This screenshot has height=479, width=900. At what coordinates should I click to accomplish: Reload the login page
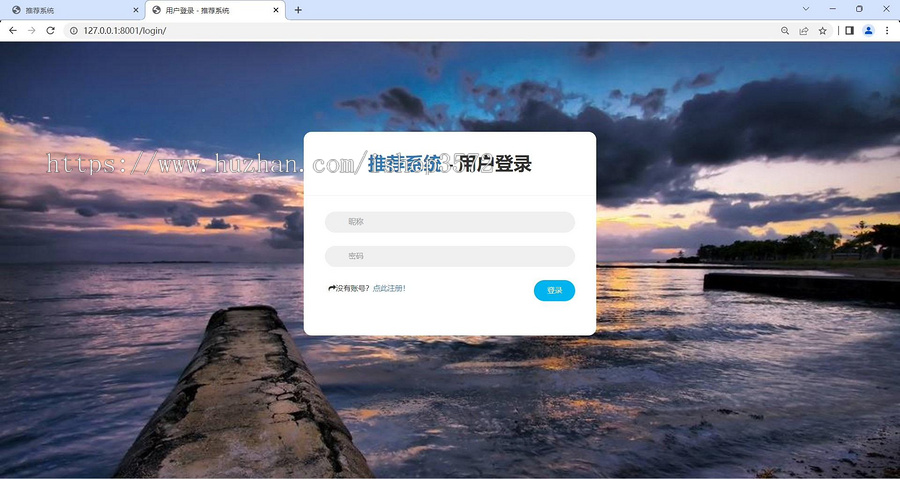point(51,30)
